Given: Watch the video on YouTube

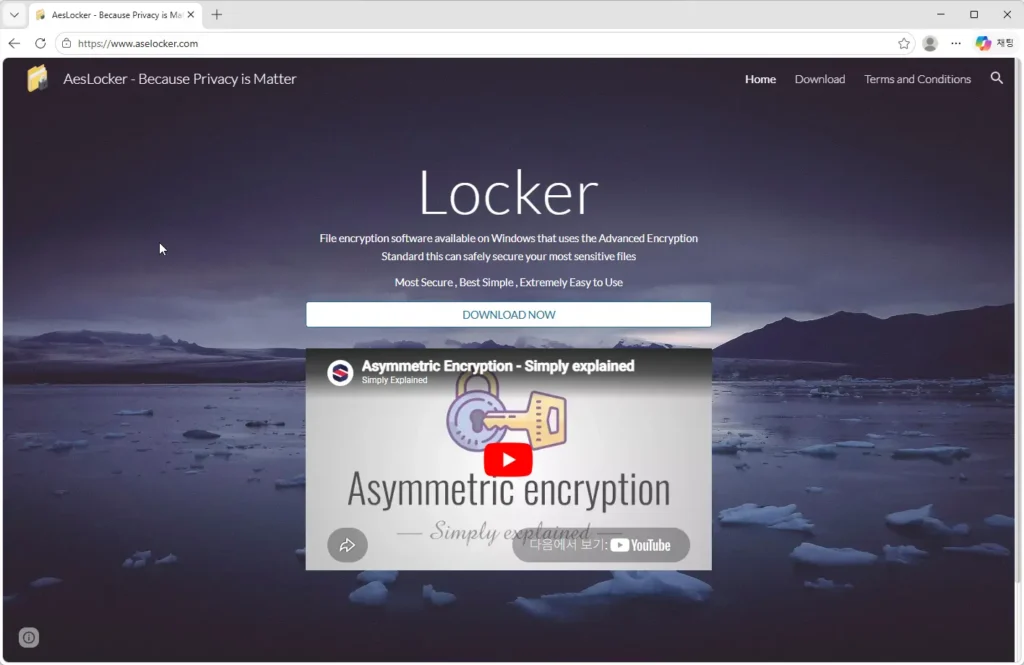Looking at the screenshot, I should 601,545.
